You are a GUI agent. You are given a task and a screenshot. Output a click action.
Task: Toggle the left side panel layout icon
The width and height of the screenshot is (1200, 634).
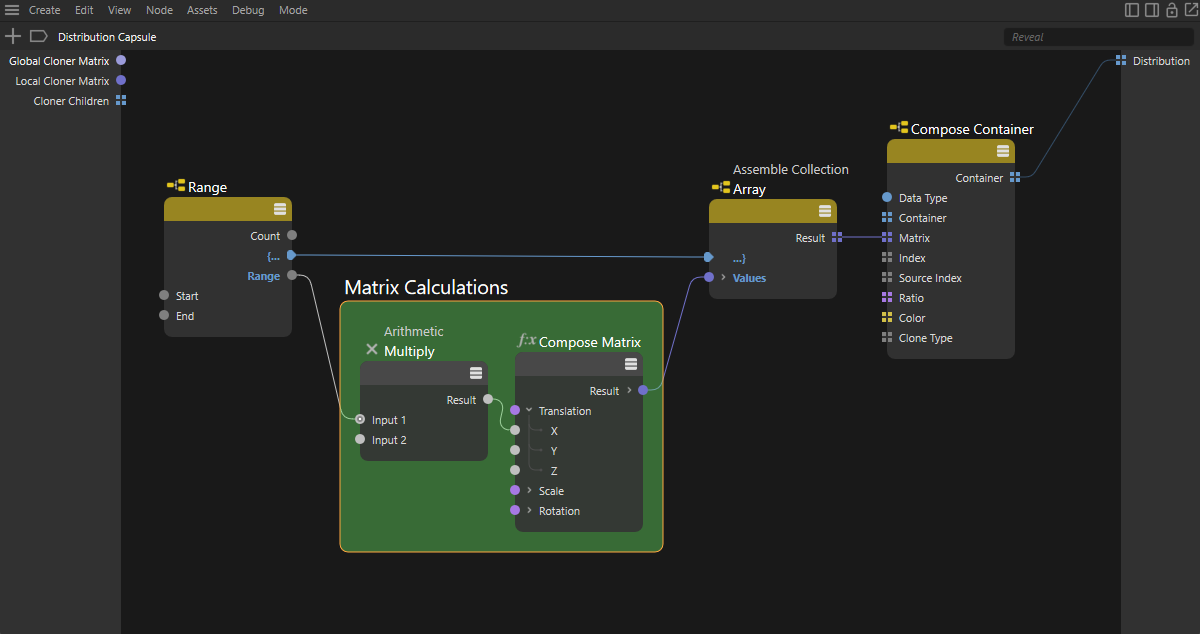pos(1132,10)
